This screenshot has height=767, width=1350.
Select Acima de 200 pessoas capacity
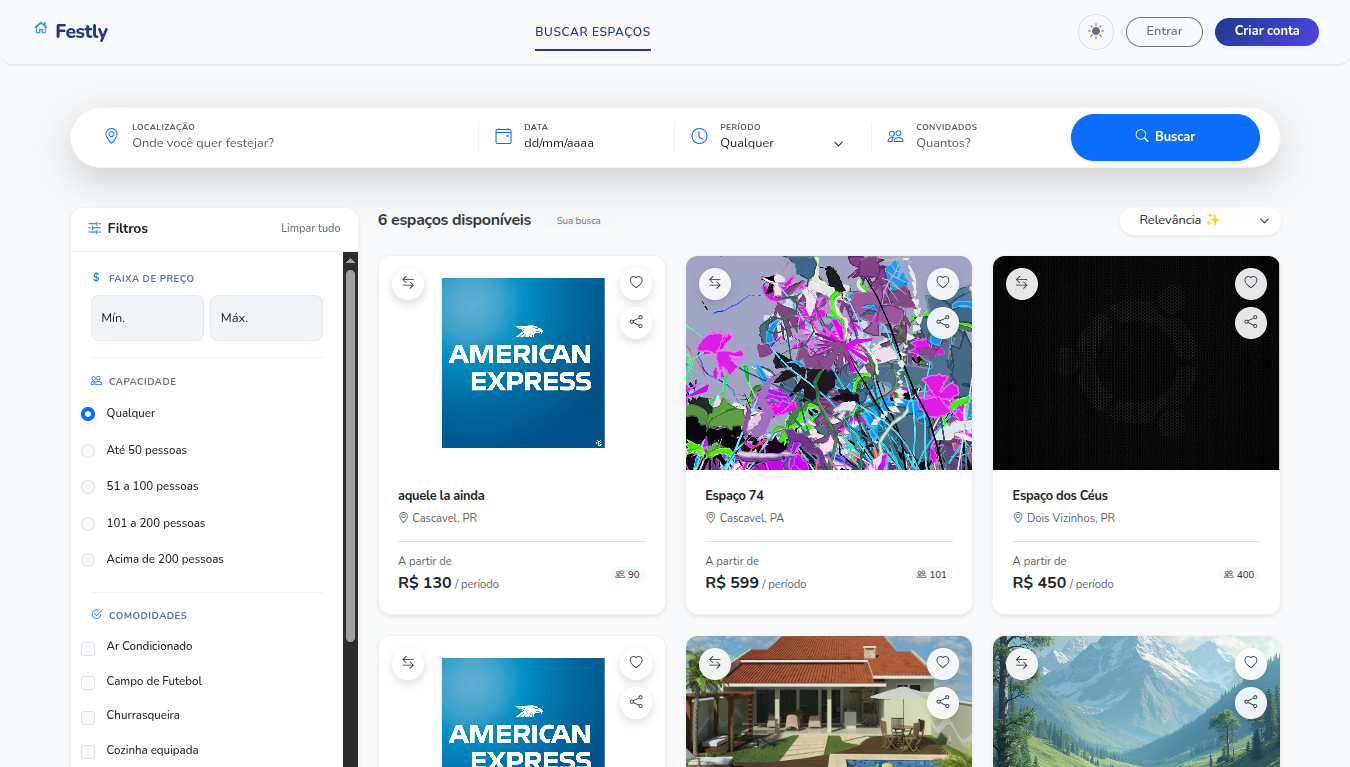tap(88, 560)
